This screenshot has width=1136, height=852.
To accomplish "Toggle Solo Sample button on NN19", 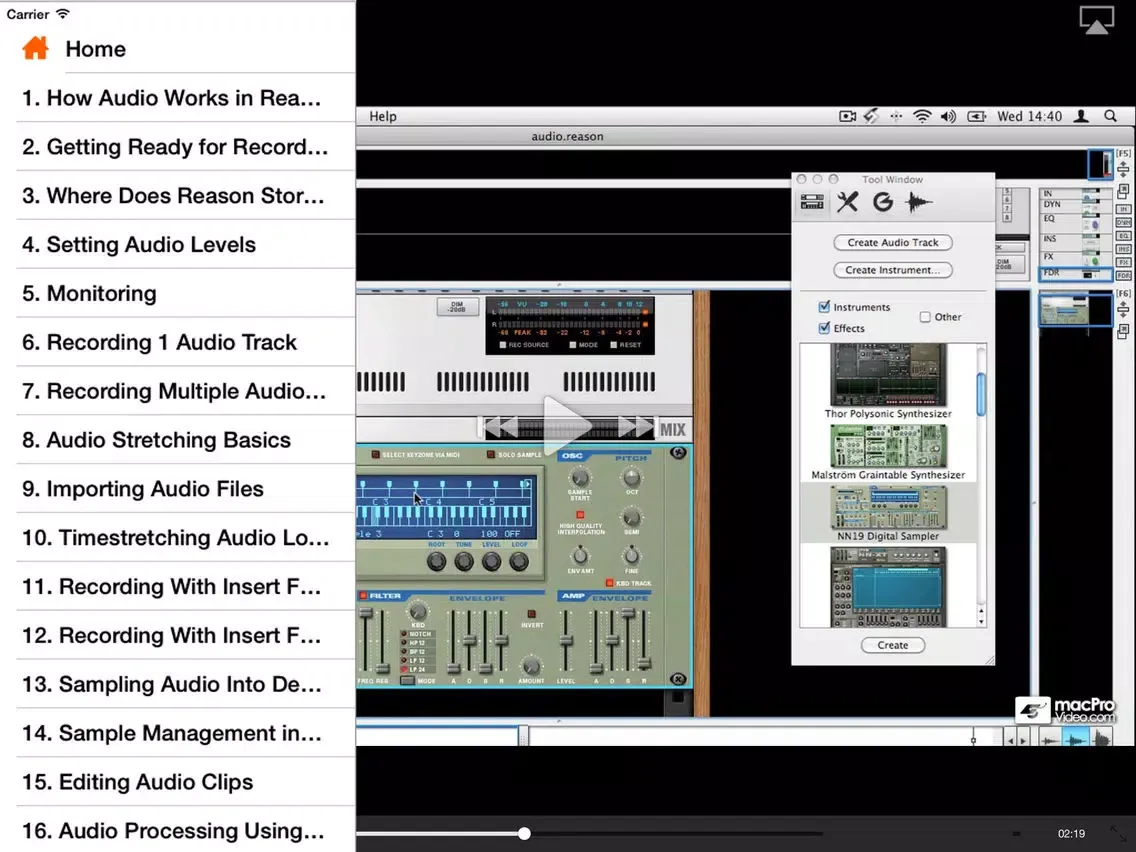I will coord(491,454).
